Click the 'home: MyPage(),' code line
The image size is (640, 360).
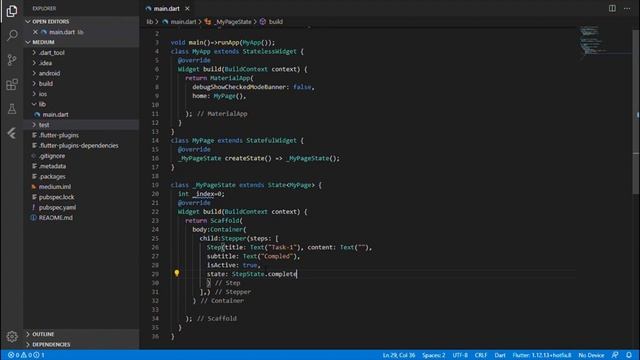tap(219, 96)
